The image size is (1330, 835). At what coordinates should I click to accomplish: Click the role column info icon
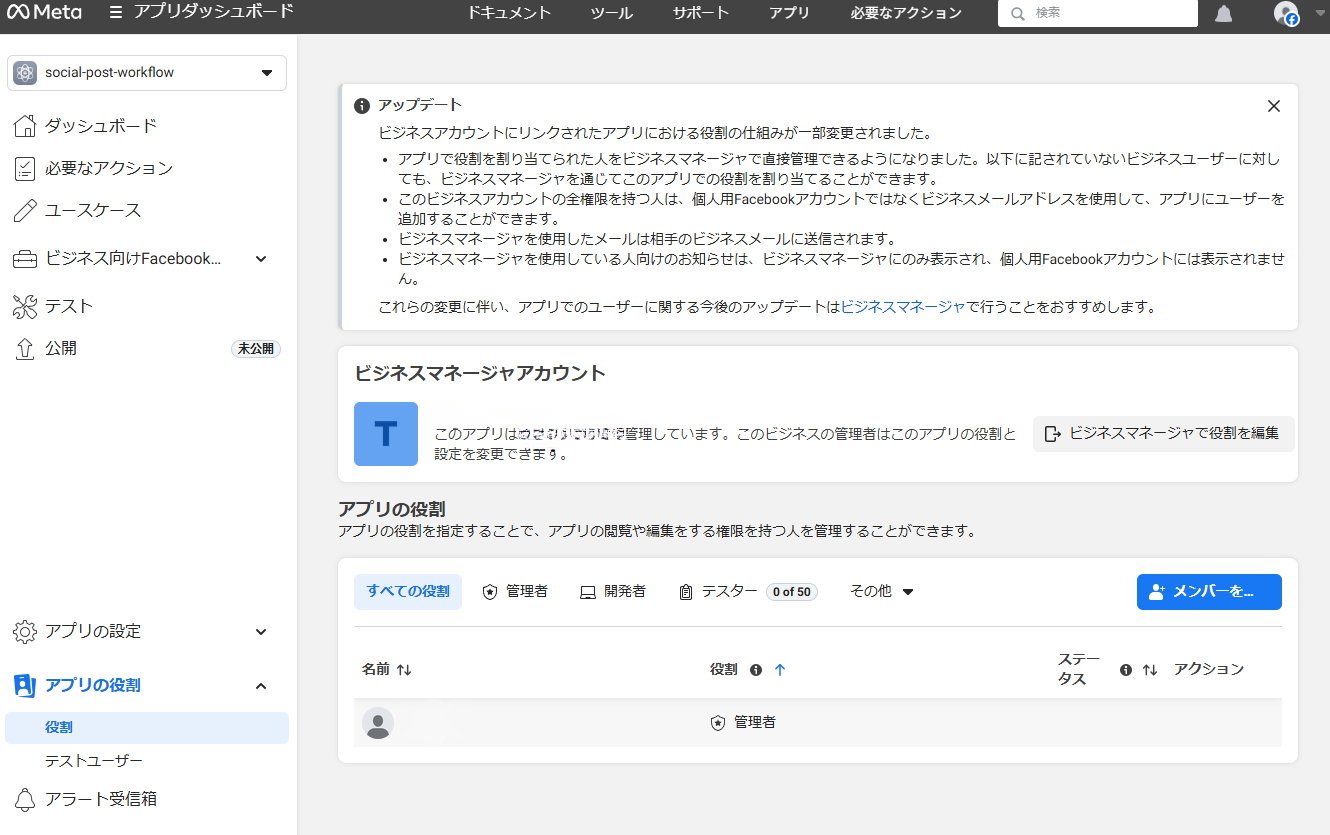756,670
